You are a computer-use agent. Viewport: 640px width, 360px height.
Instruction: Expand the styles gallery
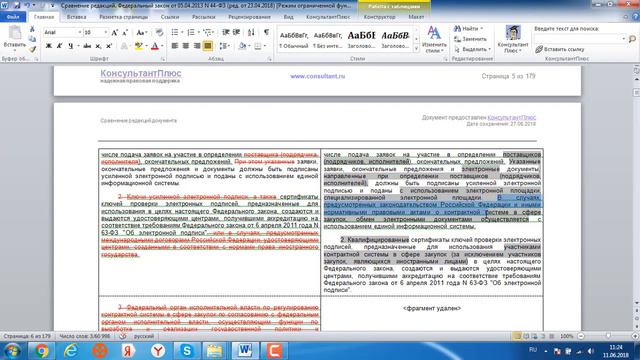click(416, 49)
